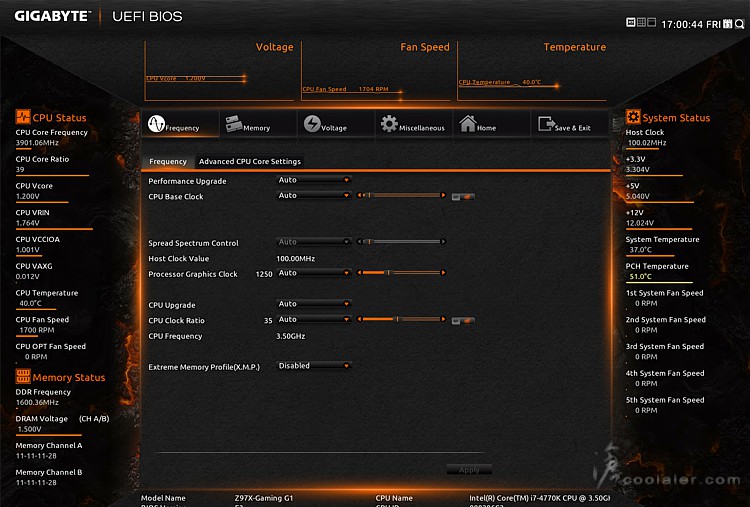
Task: Click CPU Core Frequency 3901.06MHz reading
Action: (37, 143)
